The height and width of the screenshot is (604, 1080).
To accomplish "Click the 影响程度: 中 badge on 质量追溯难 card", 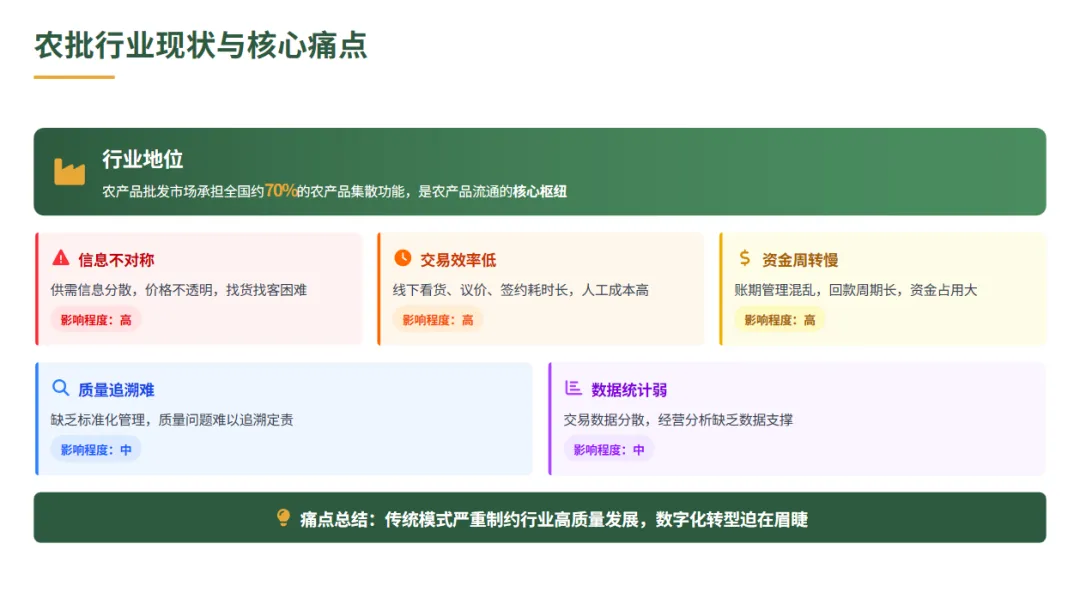I will 96,450.
